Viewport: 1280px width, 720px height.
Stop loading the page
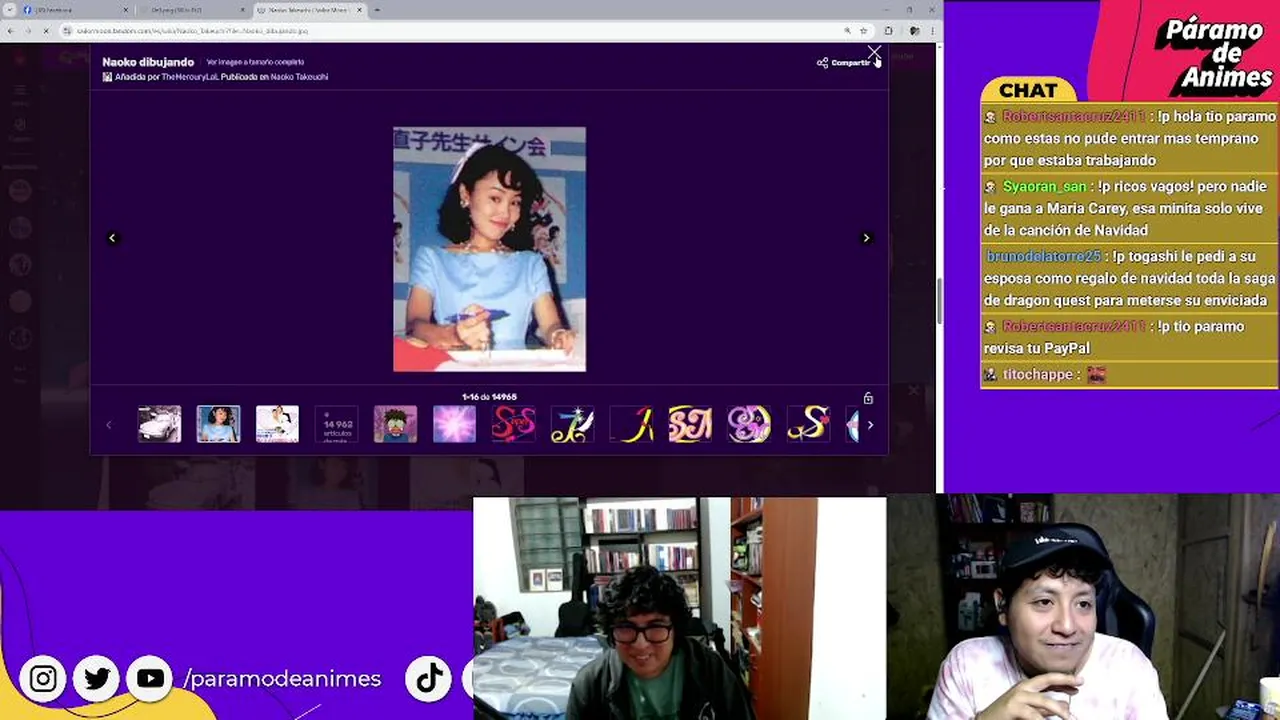pyautogui.click(x=46, y=31)
